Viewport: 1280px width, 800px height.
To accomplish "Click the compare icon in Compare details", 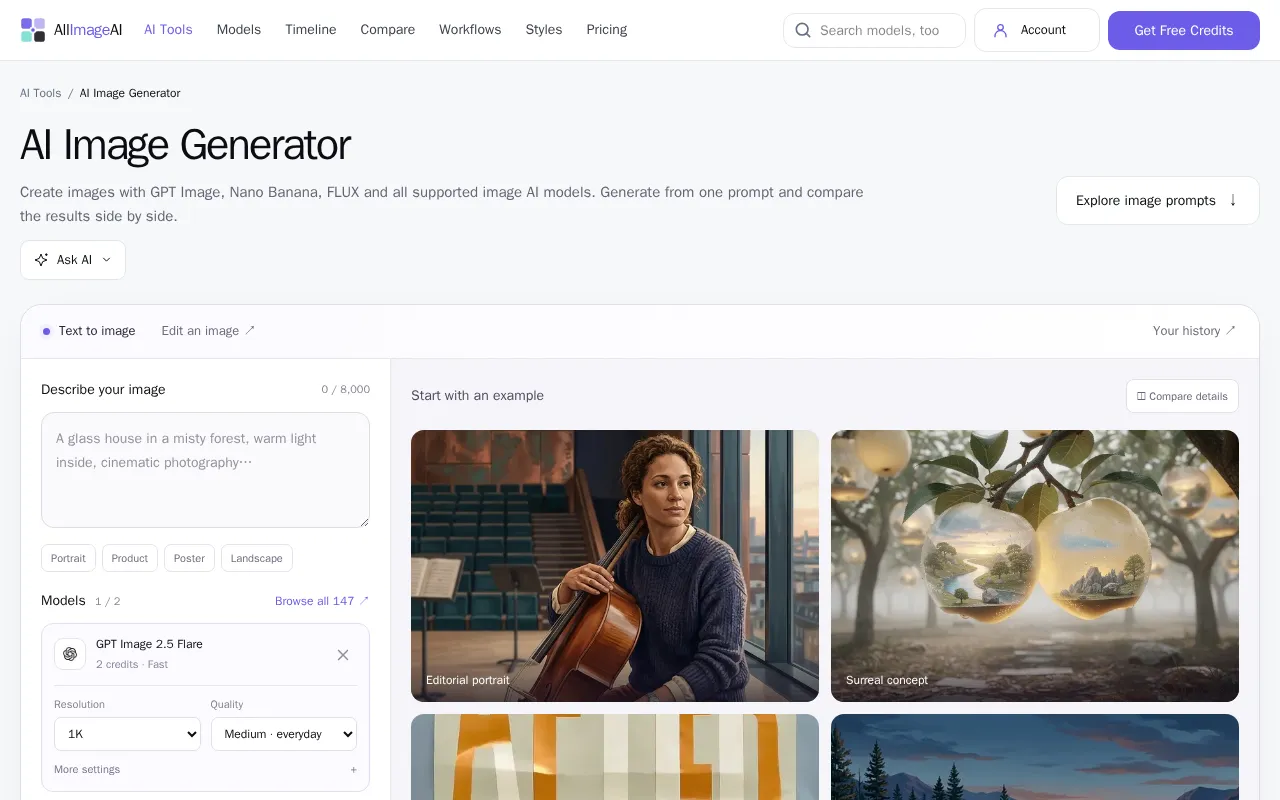I will 1141,396.
